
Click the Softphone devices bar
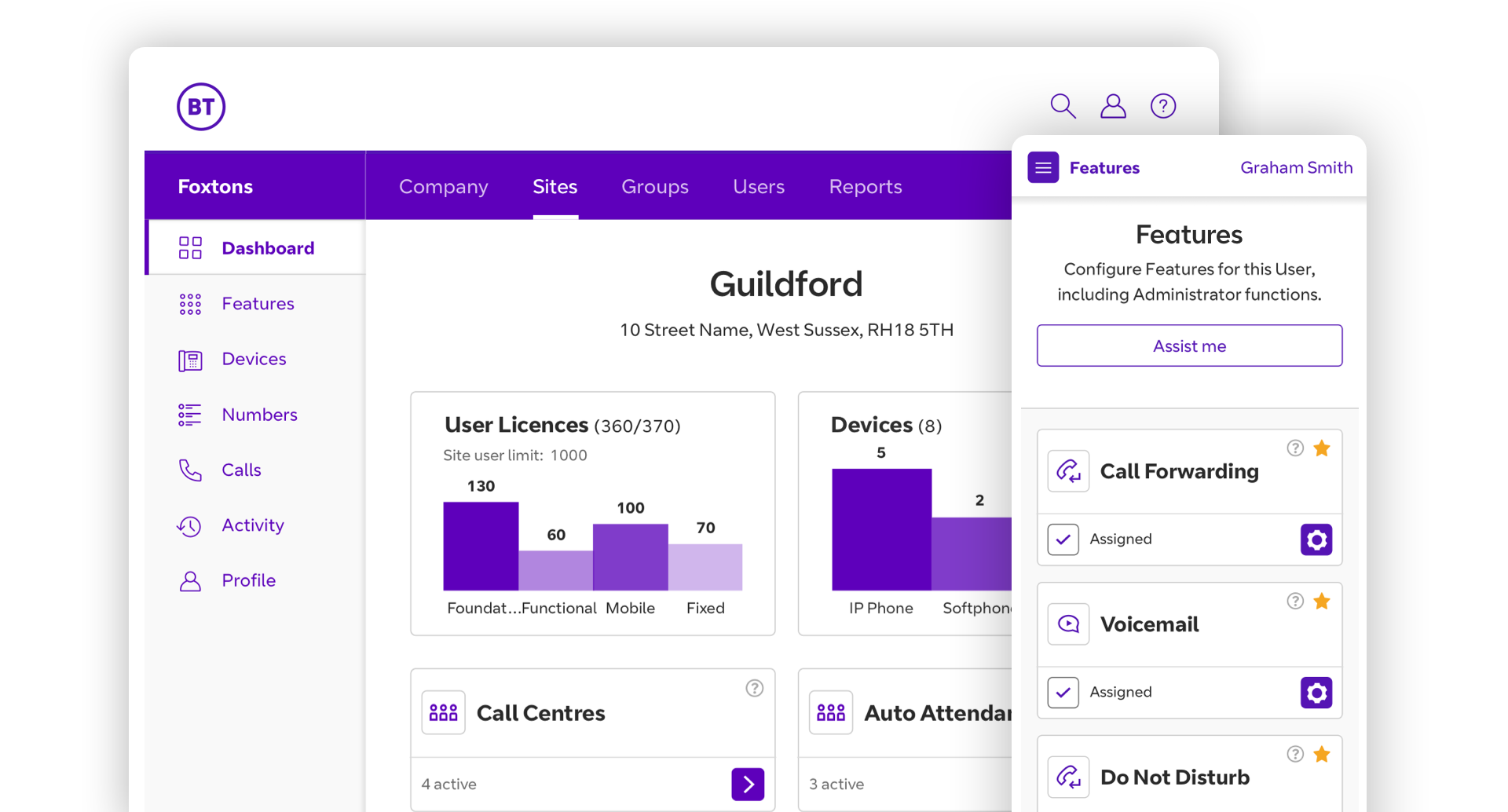972,554
